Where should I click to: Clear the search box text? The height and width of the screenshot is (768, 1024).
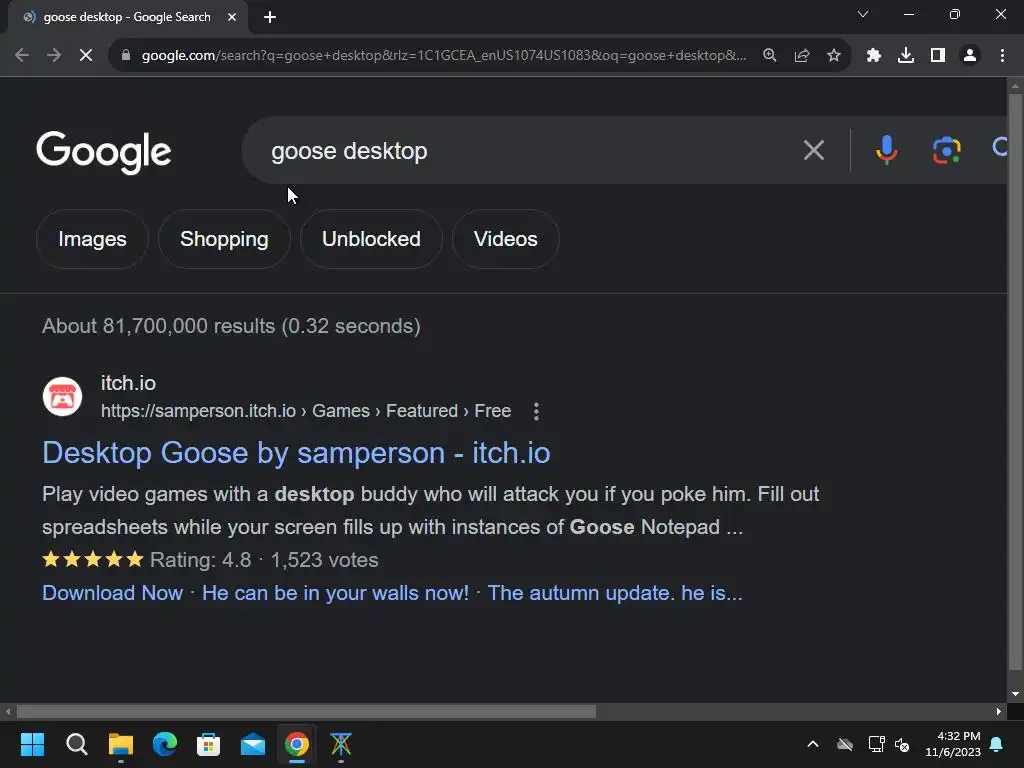[814, 150]
